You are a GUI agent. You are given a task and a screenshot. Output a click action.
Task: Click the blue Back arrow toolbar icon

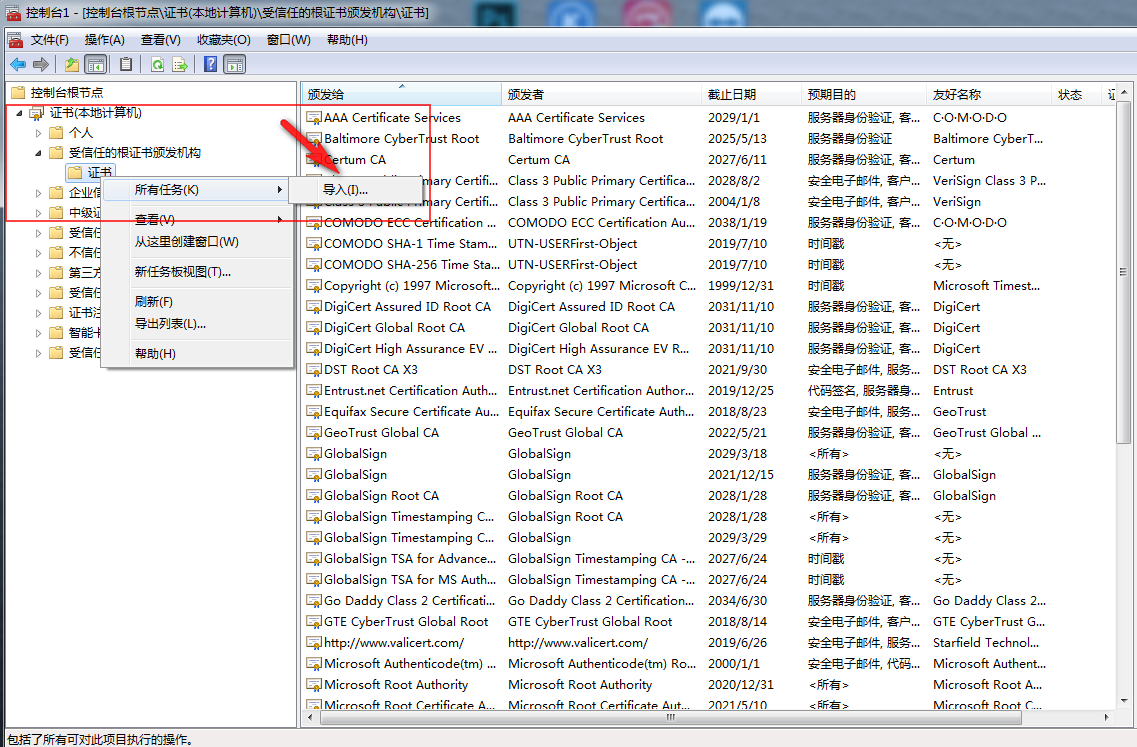coord(18,65)
